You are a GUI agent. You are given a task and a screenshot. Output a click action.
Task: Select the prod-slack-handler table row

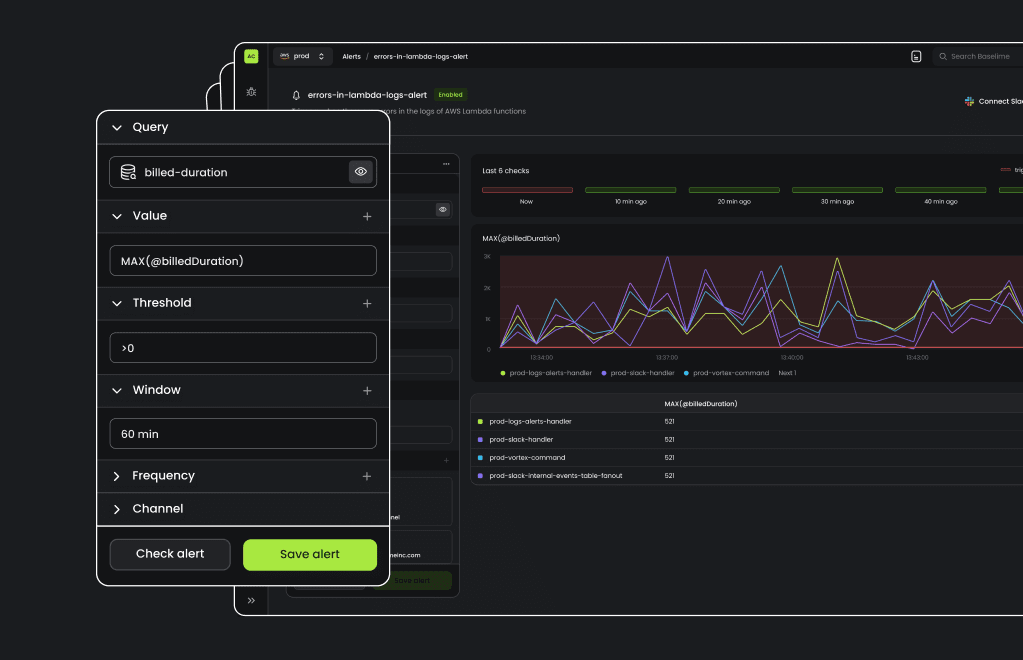point(746,440)
